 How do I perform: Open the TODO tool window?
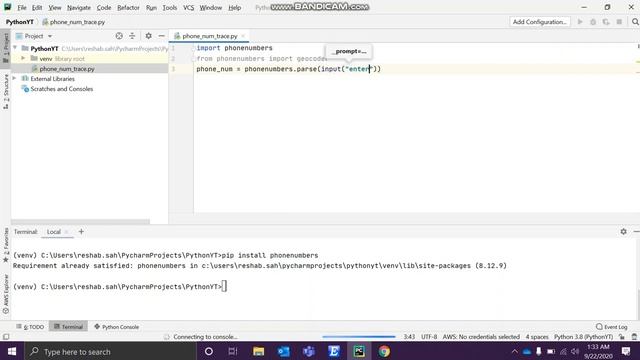pyautogui.click(x=30, y=327)
